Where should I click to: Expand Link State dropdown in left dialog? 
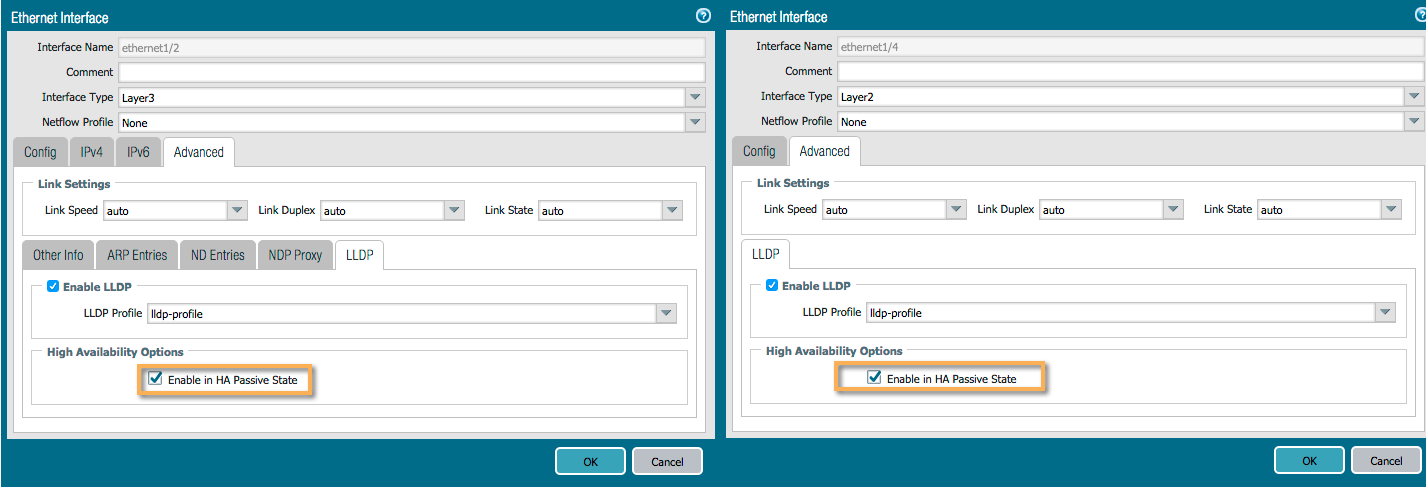pyautogui.click(x=673, y=210)
